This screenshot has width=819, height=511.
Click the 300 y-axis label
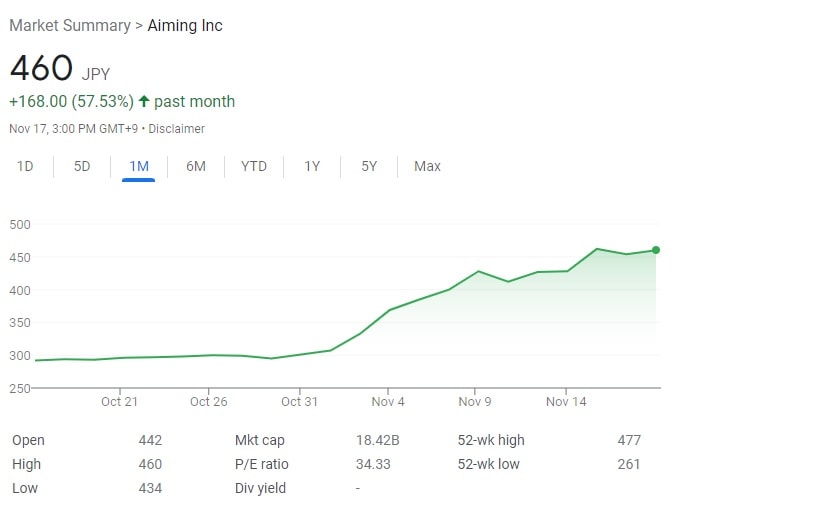tap(20, 356)
